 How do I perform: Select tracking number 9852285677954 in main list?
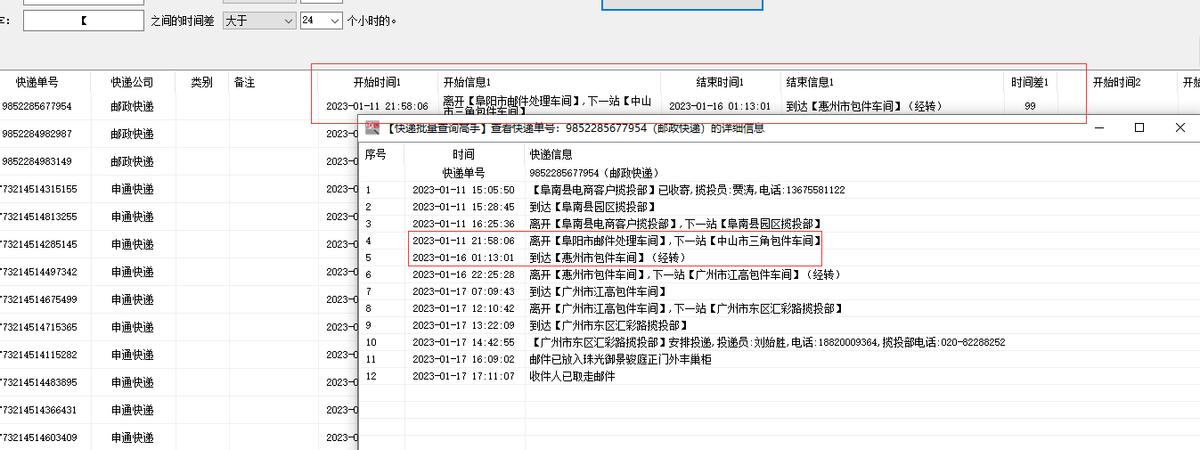click(37, 106)
